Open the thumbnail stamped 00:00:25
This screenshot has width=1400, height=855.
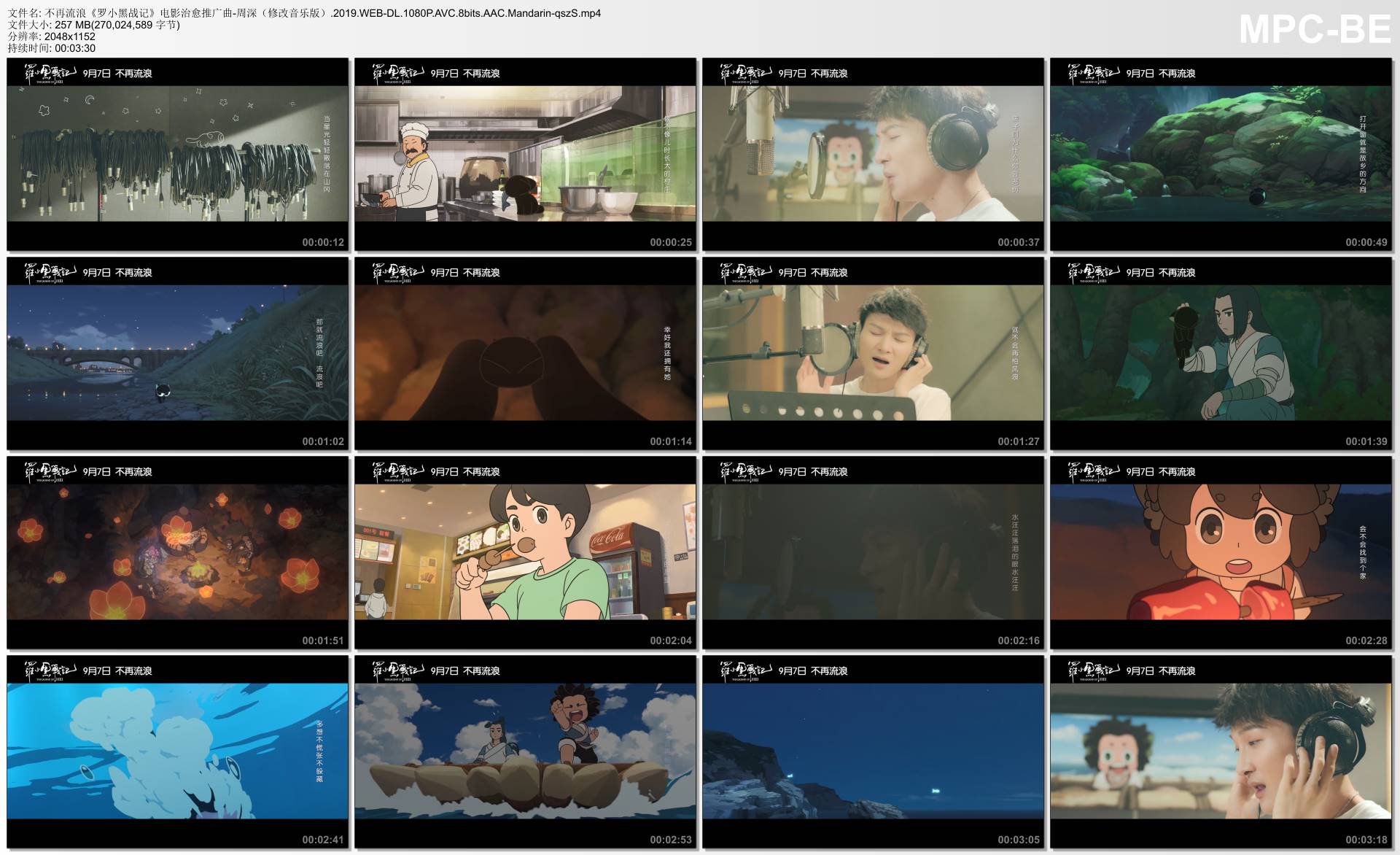click(x=526, y=155)
